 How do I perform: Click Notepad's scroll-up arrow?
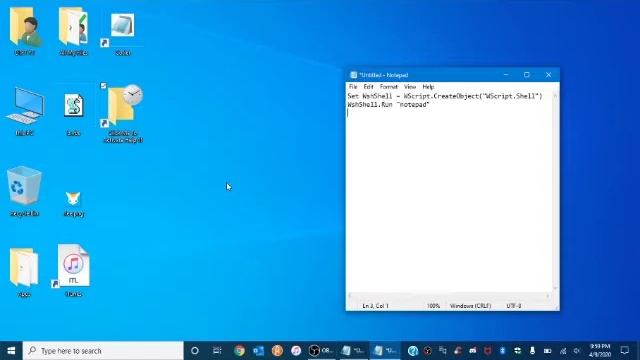pyautogui.click(x=555, y=96)
